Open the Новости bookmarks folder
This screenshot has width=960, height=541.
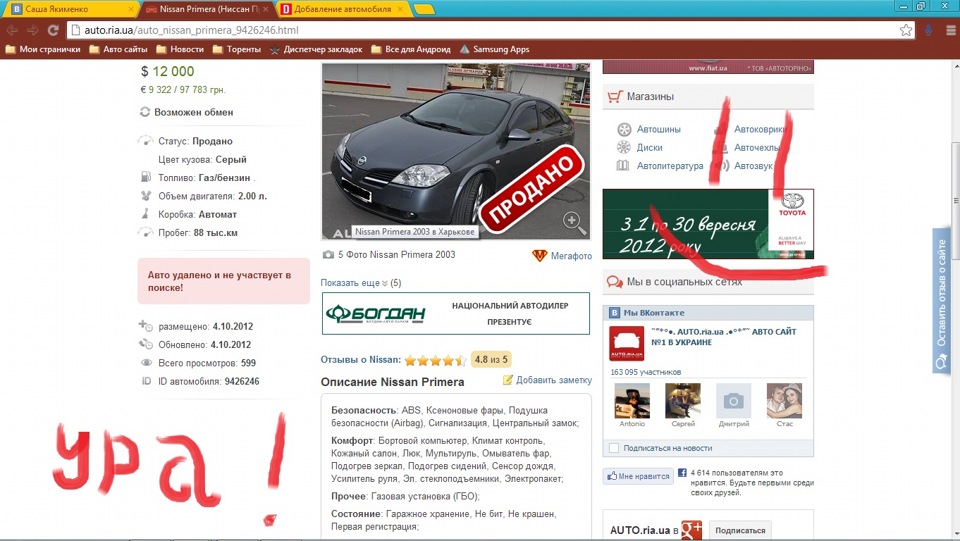click(x=179, y=49)
